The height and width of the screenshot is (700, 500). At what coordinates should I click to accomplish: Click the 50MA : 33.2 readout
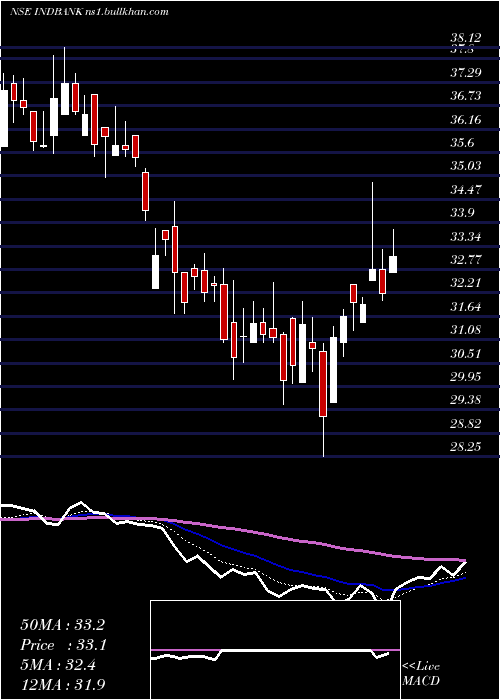63,625
